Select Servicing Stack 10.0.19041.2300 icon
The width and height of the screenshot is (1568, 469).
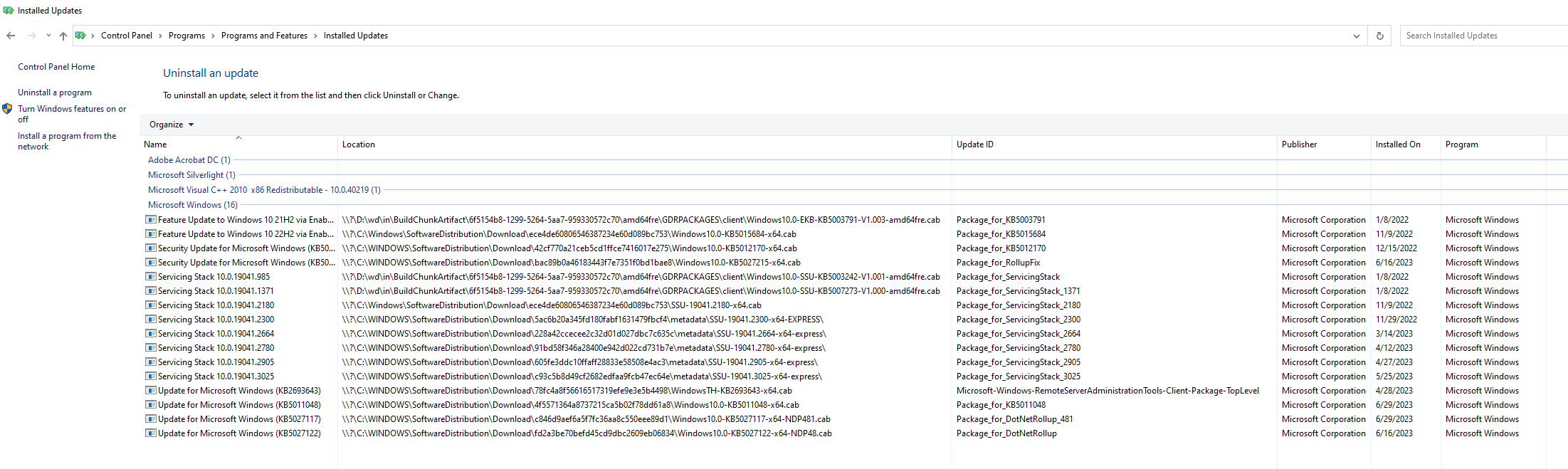[151, 320]
